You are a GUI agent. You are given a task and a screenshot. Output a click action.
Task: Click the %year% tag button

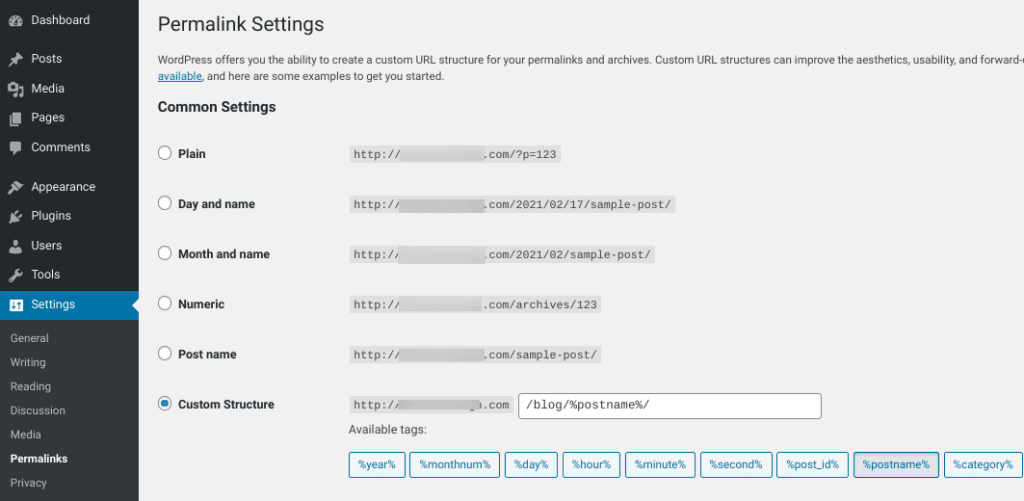tap(377, 465)
